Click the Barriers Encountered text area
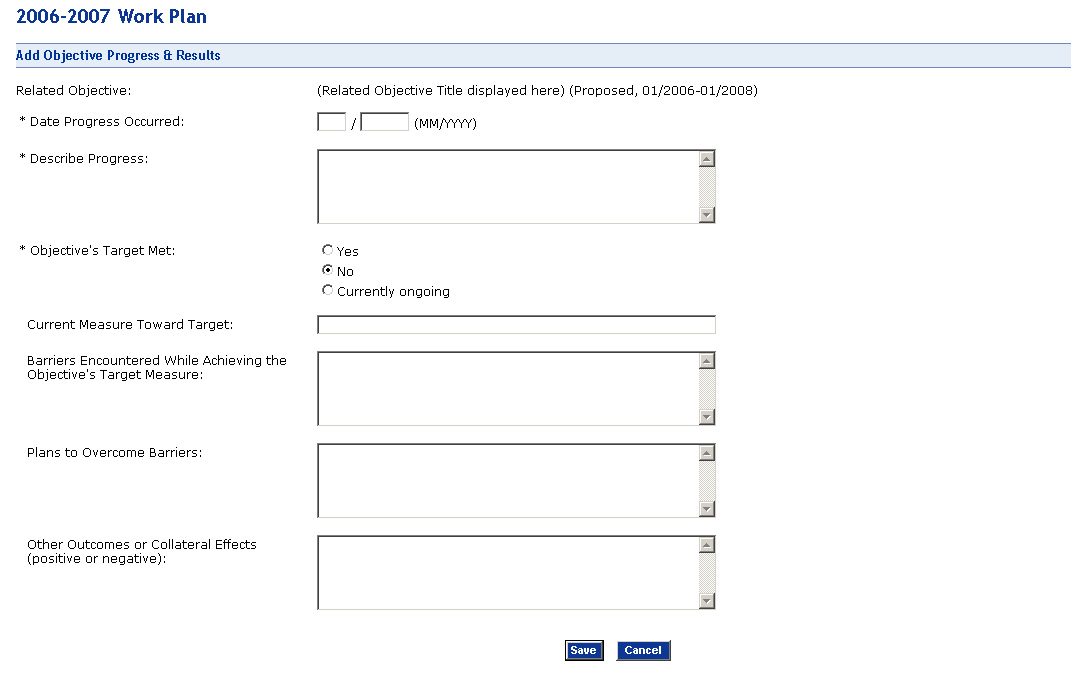Screen dimensions: 1071x675 [x=508, y=389]
